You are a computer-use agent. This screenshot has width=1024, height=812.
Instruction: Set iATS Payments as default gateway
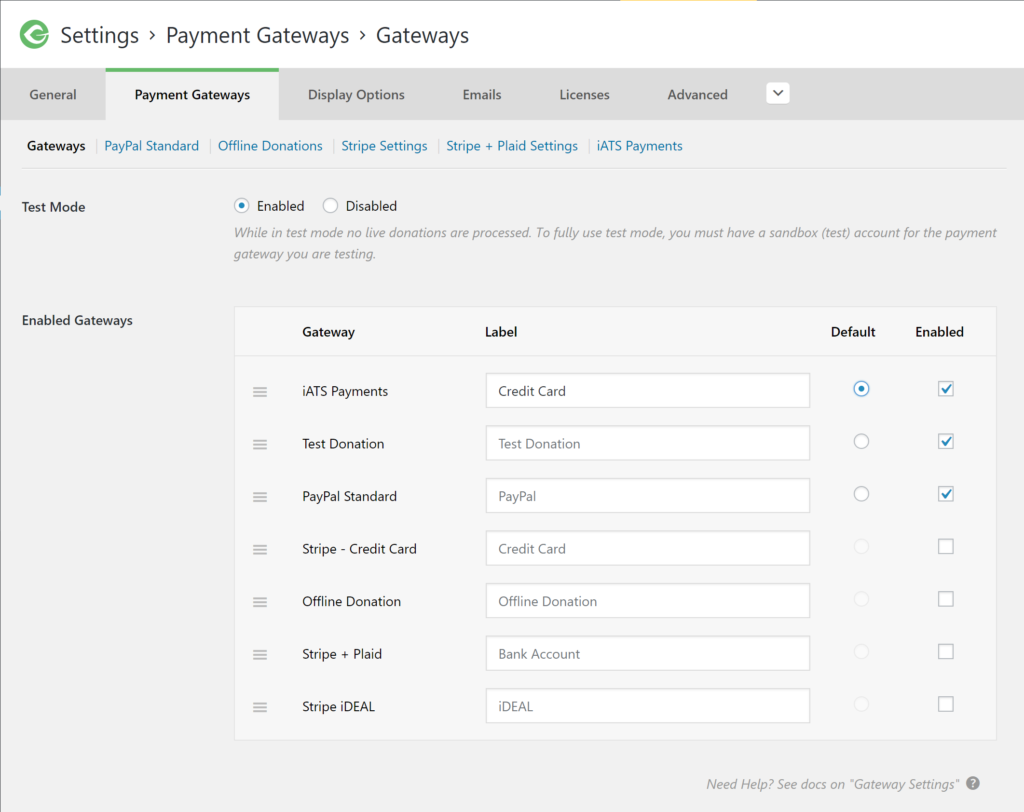pos(861,389)
